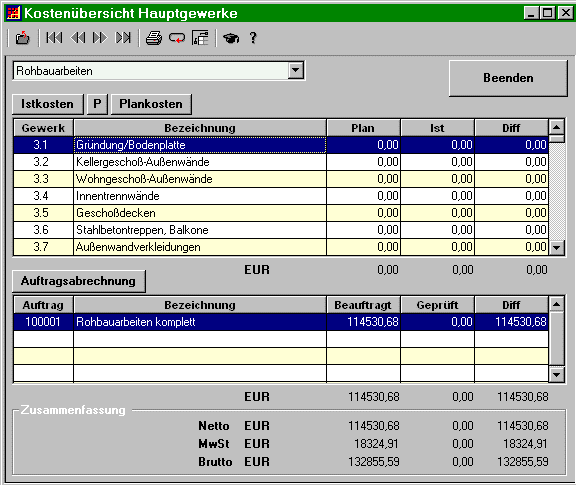Switch to Plankosten view

click(x=151, y=104)
